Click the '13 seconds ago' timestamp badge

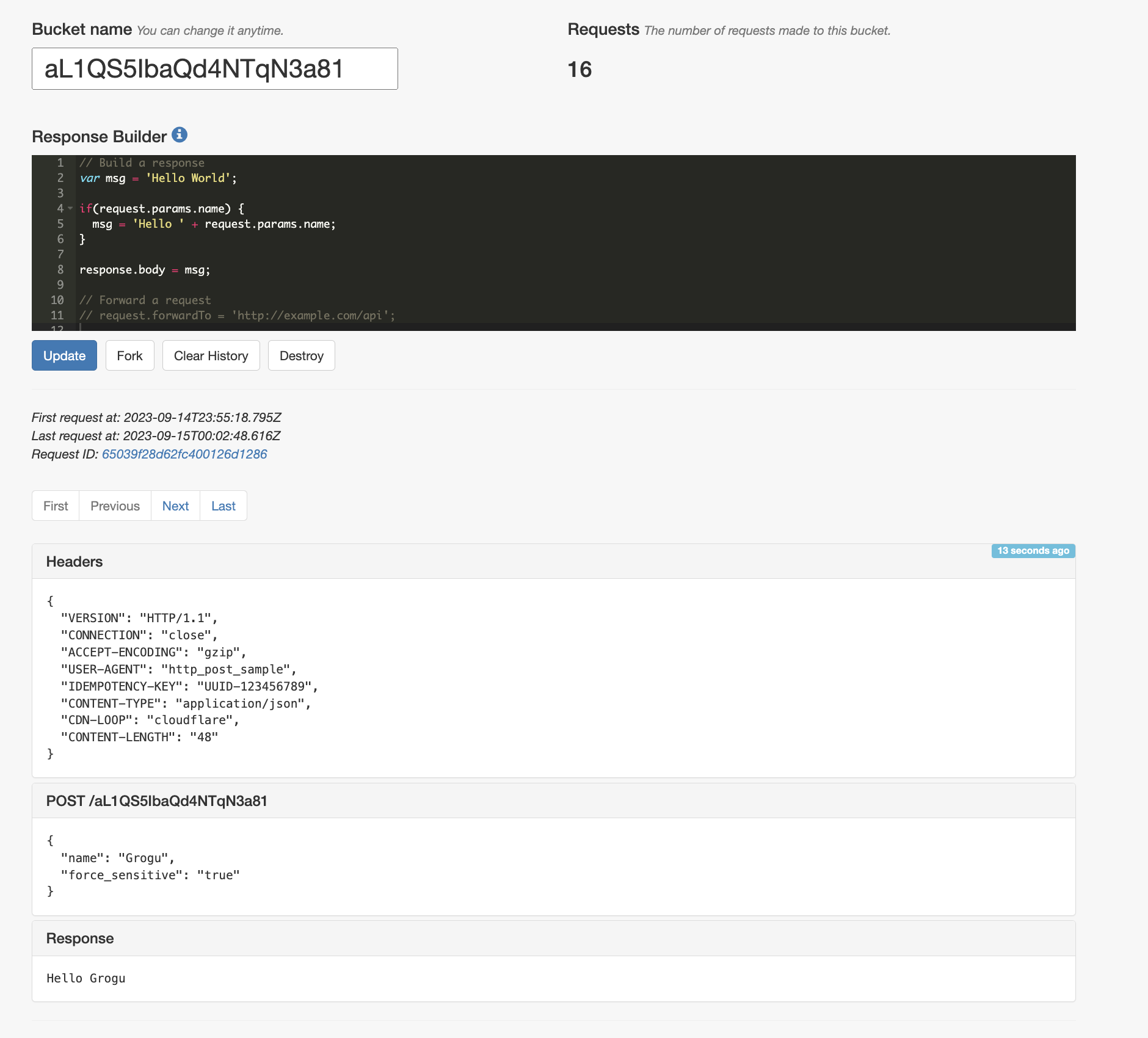point(1033,550)
